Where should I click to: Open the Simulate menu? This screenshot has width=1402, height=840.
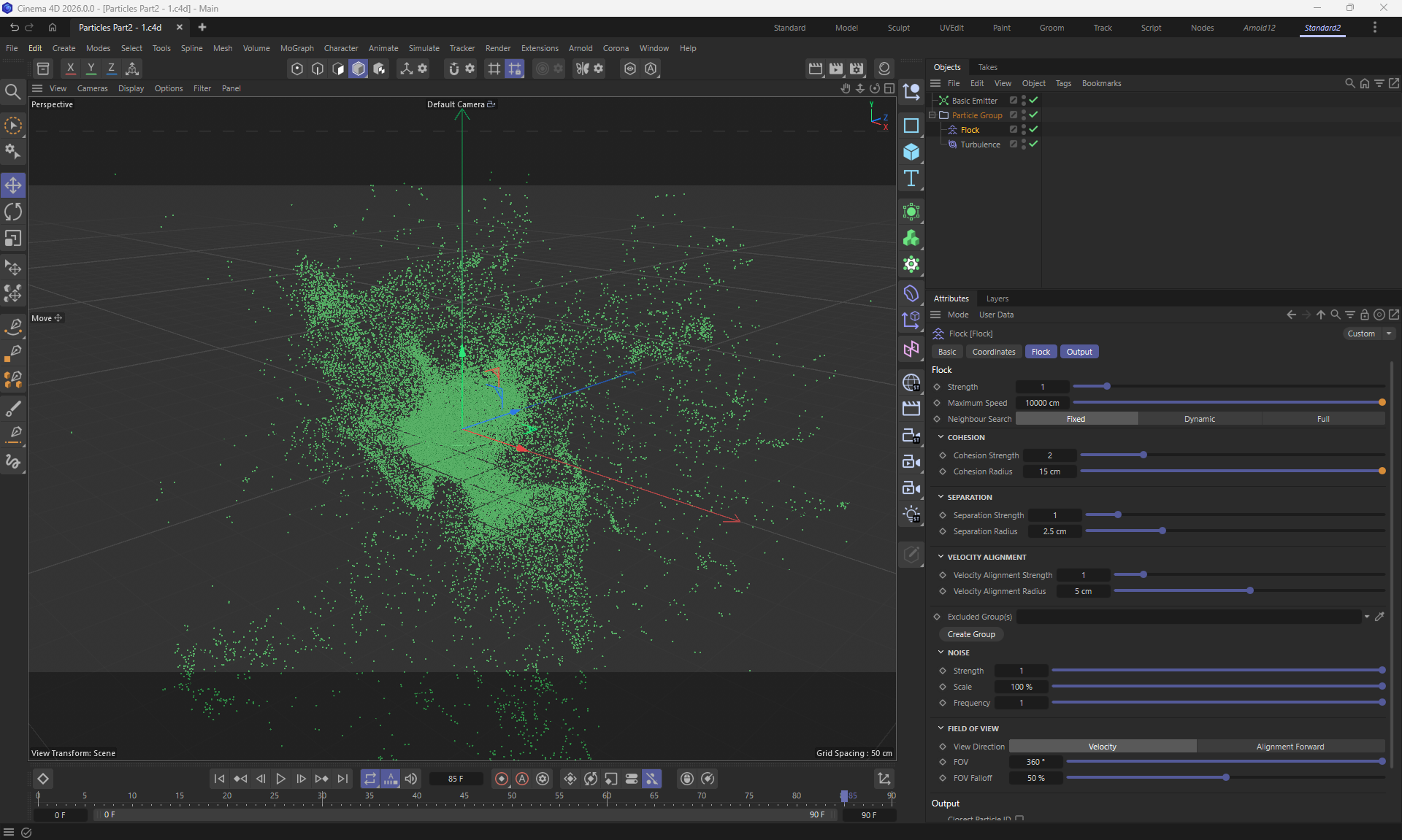pos(424,48)
